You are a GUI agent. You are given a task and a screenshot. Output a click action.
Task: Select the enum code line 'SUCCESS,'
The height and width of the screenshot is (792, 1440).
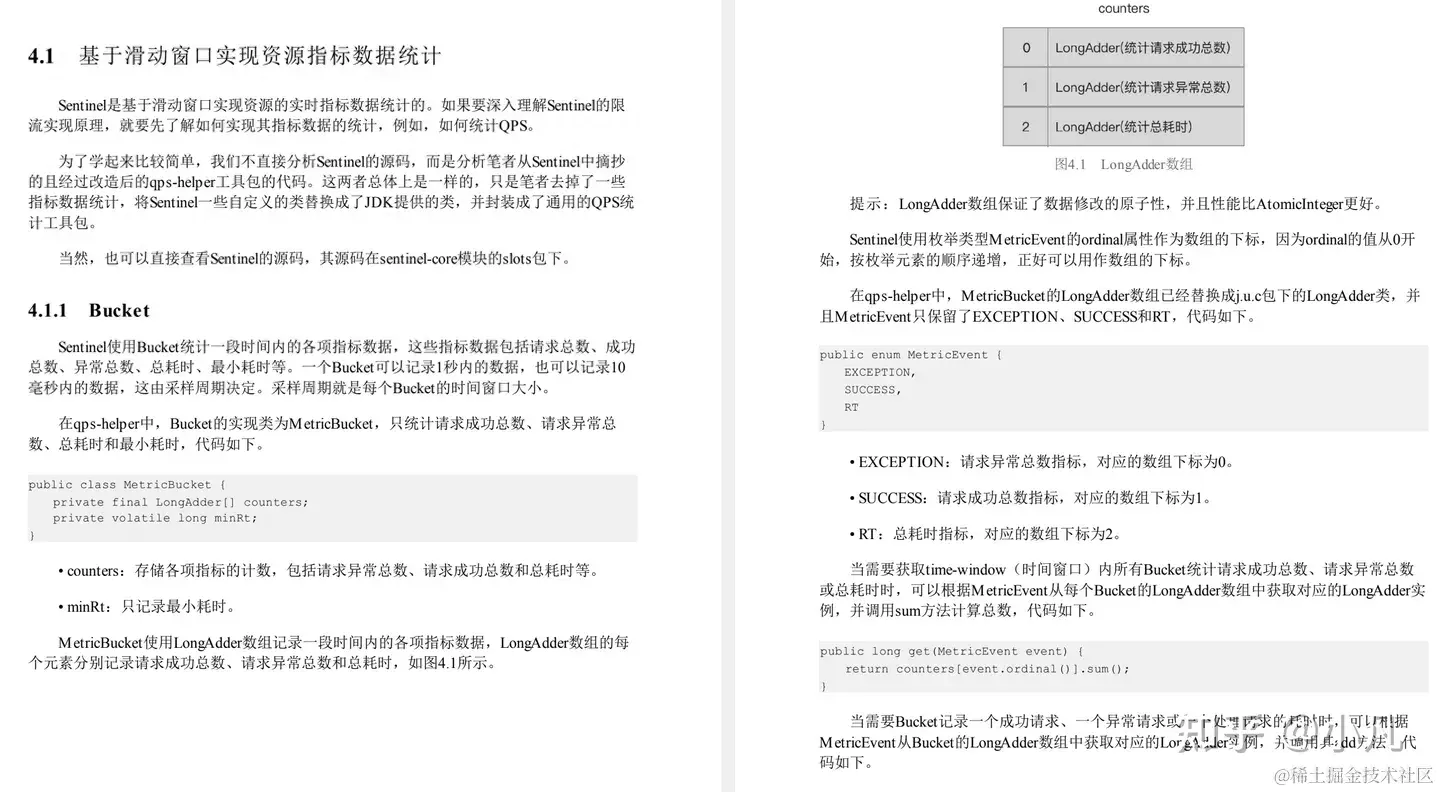click(873, 390)
